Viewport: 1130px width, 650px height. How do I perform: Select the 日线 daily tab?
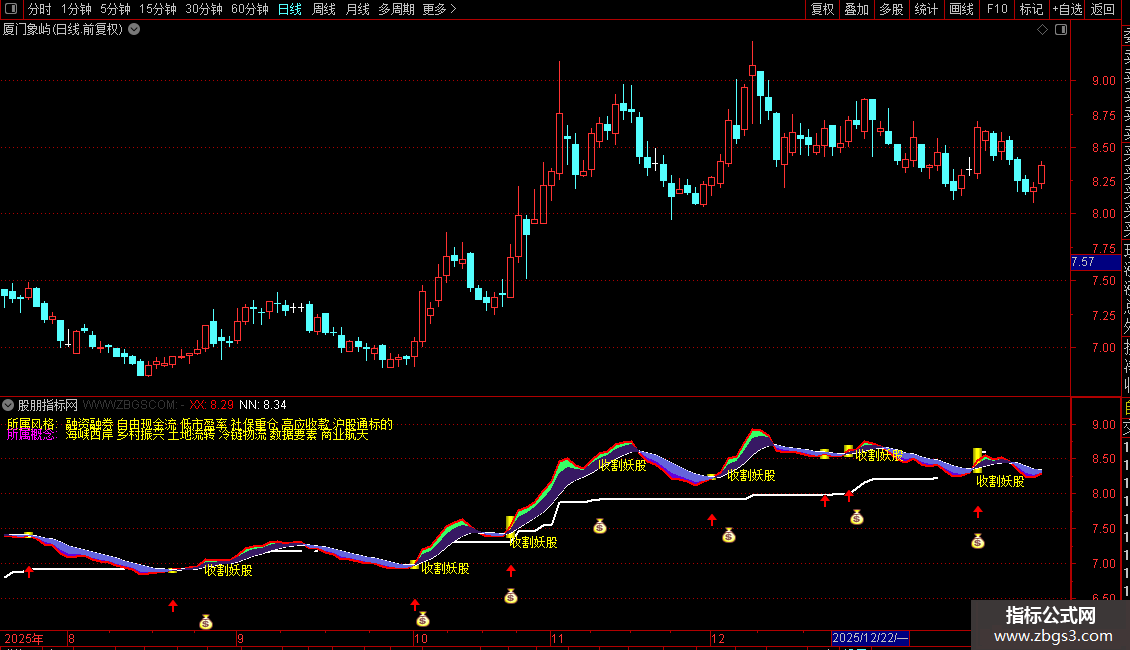tap(290, 9)
